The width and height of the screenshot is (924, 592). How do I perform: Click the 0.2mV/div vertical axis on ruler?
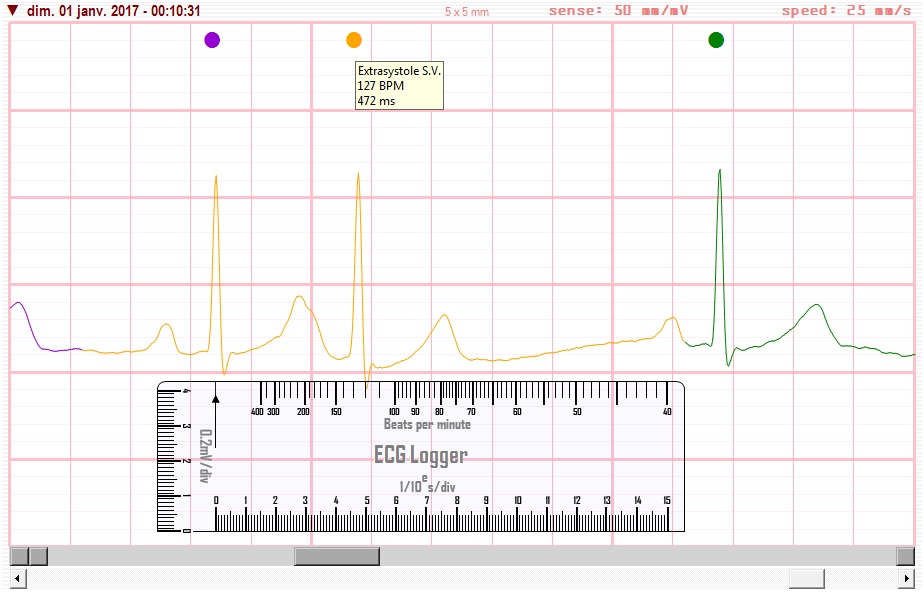pos(205,455)
